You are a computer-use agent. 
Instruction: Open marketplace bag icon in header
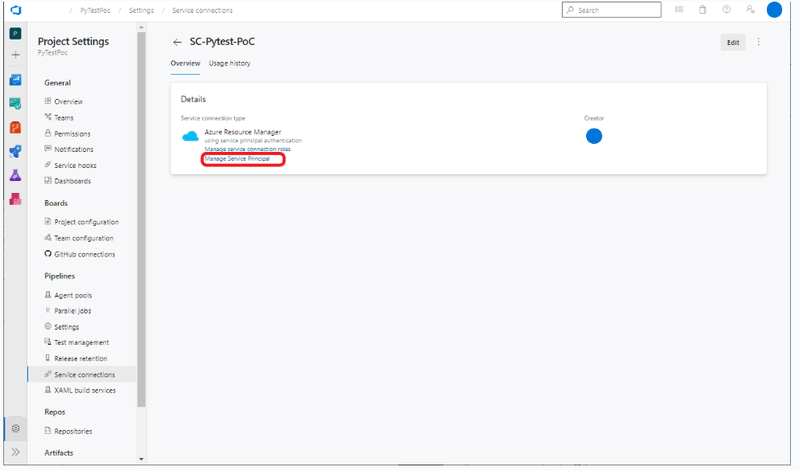click(703, 10)
